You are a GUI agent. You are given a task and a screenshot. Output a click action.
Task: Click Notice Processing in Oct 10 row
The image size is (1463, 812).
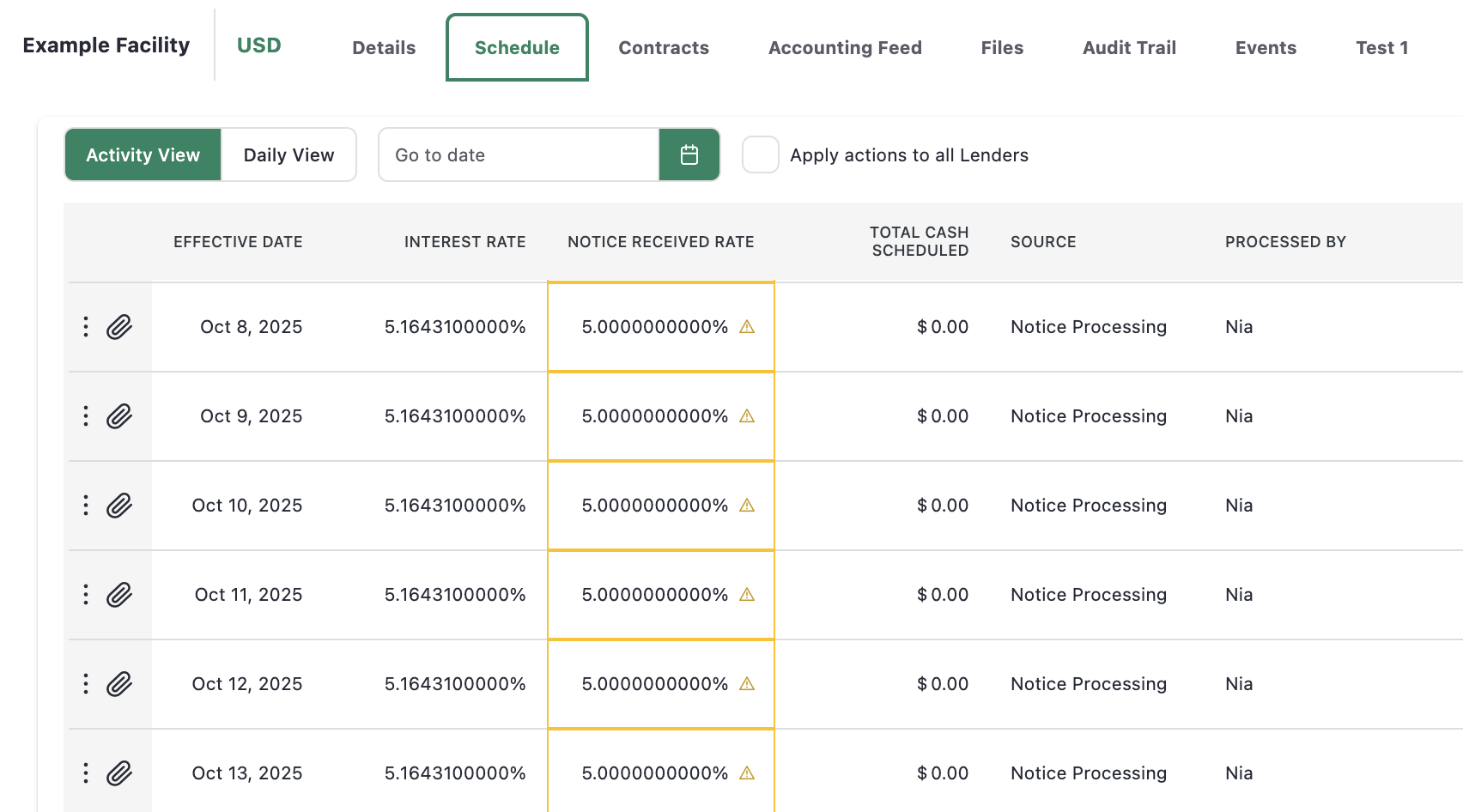[1089, 506]
